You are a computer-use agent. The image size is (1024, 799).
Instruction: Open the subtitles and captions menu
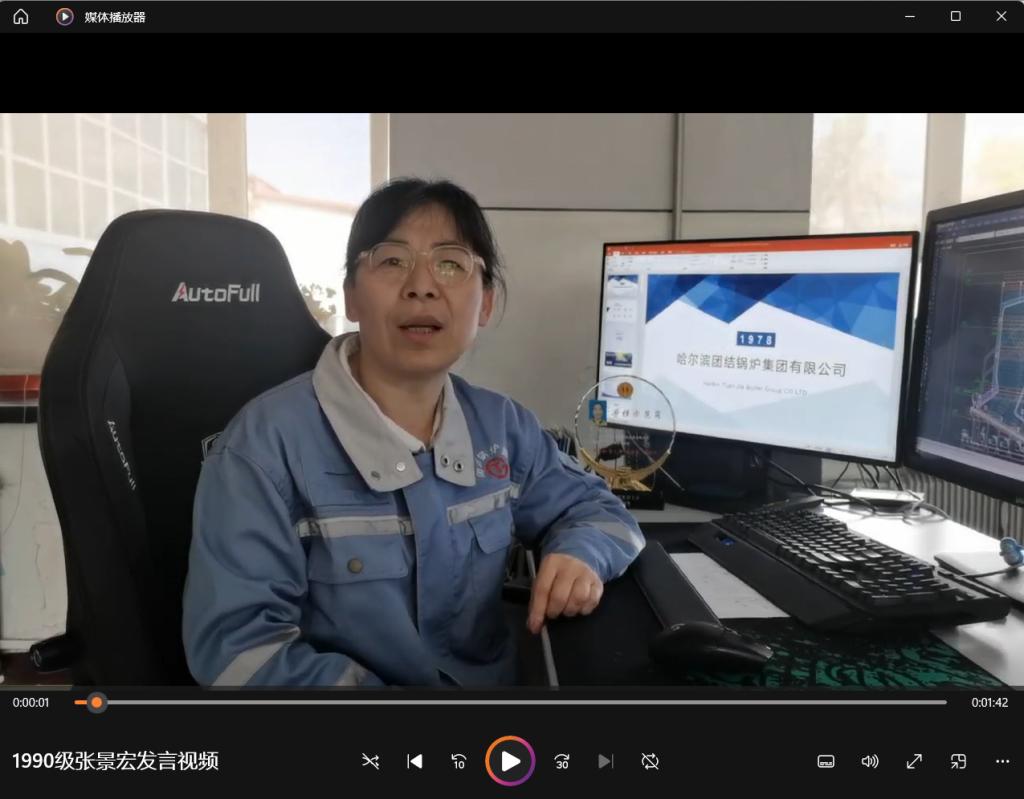pyautogui.click(x=826, y=761)
